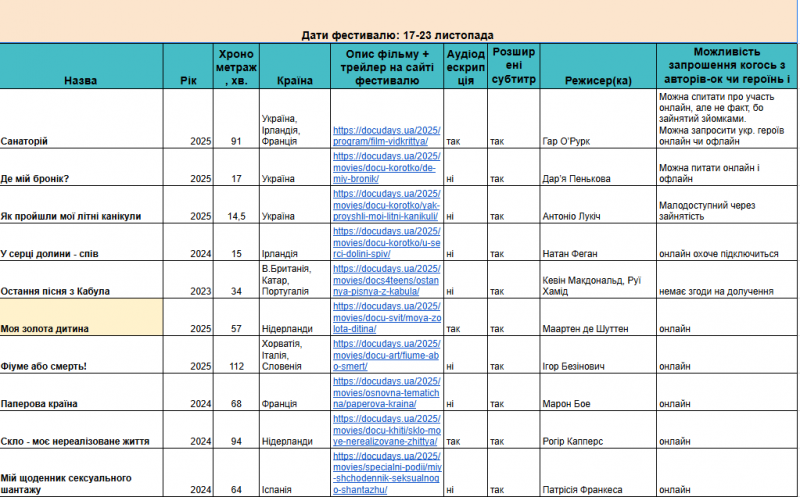Select the 'Фіуме або смерть!' cell
Viewport: 800px width, 497px height.
click(x=81, y=355)
